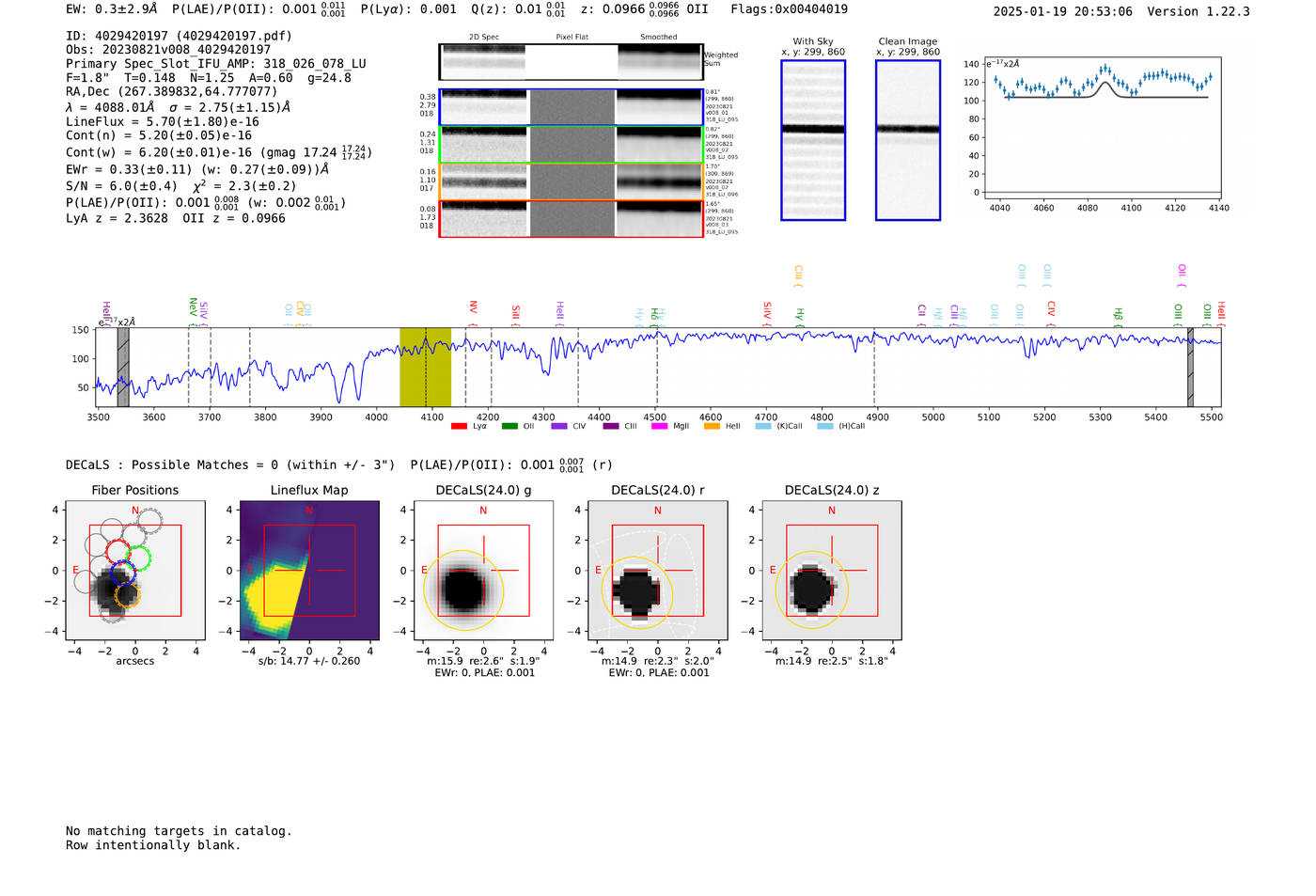Click the 'Obs: 20230821v008_4029420197' line
The image size is (1316, 896).
point(168,49)
